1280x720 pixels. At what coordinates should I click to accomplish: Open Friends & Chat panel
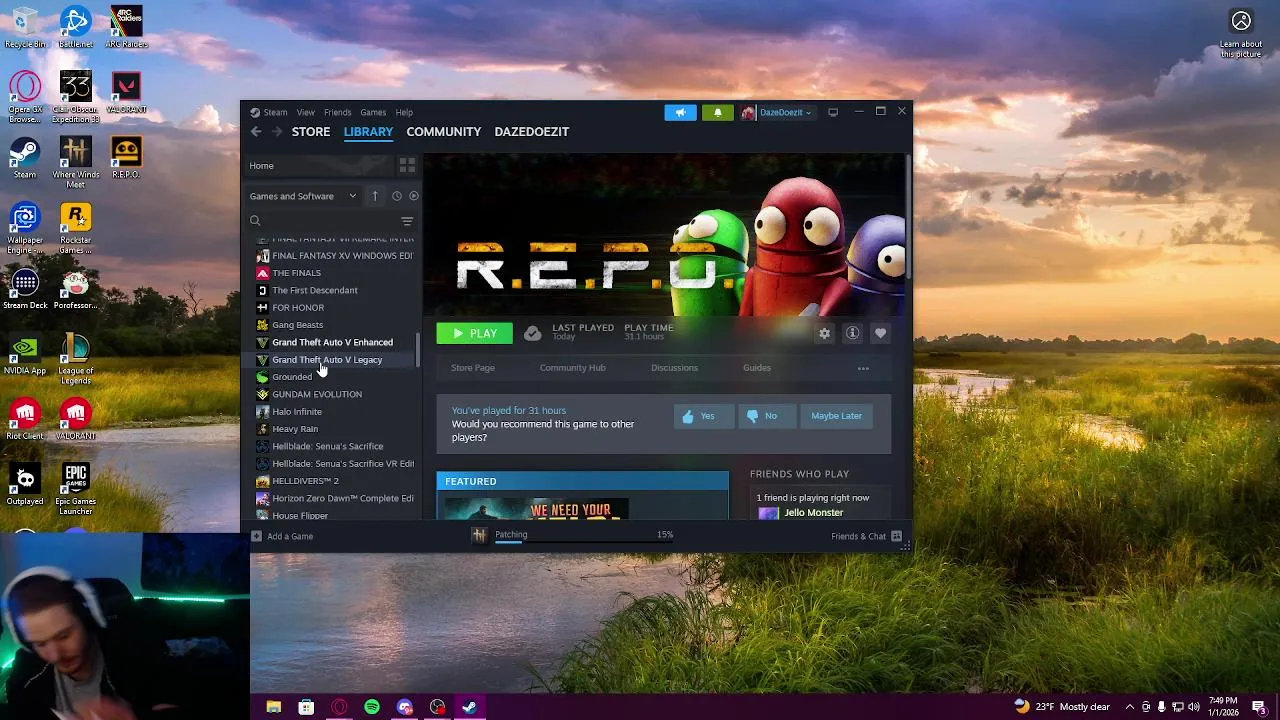pyautogui.click(x=866, y=536)
